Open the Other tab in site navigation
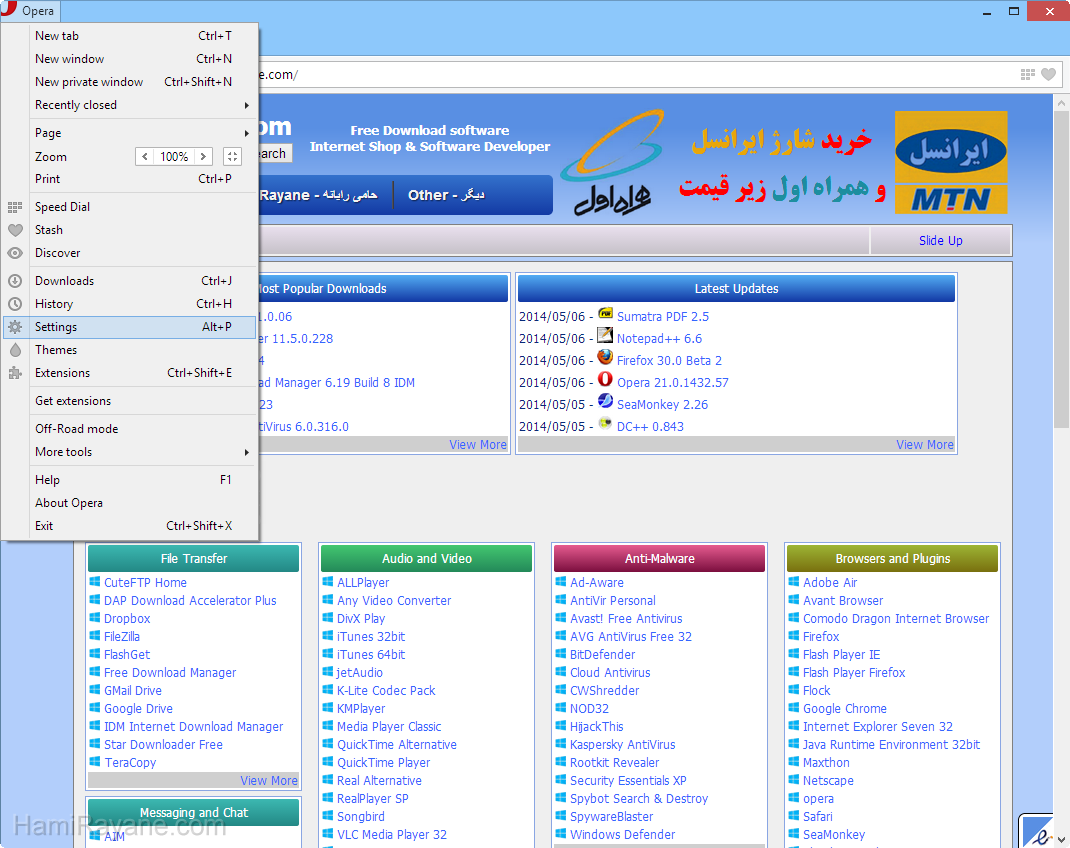The width and height of the screenshot is (1070, 848). 446,195
